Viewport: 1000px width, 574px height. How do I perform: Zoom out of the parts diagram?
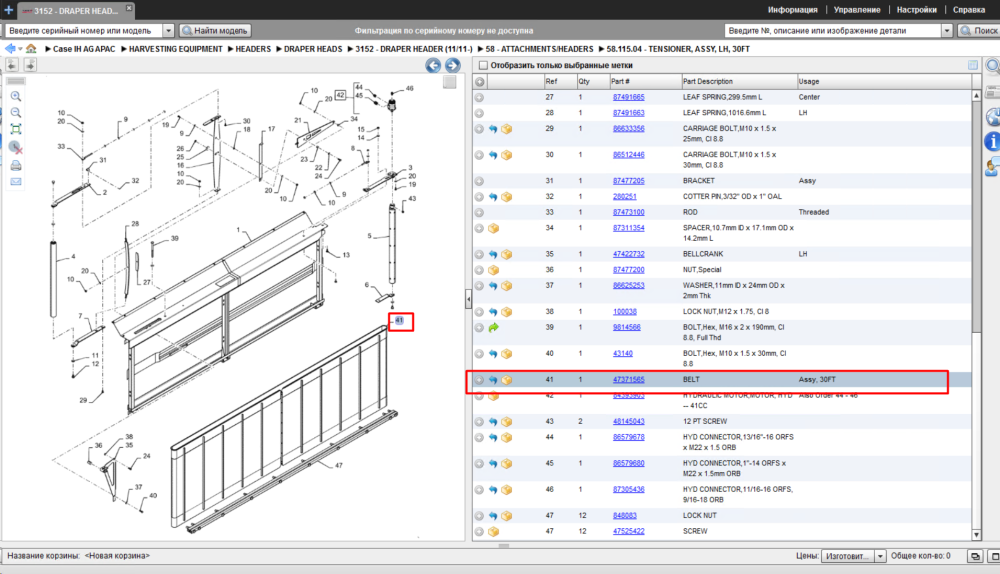coord(16,113)
